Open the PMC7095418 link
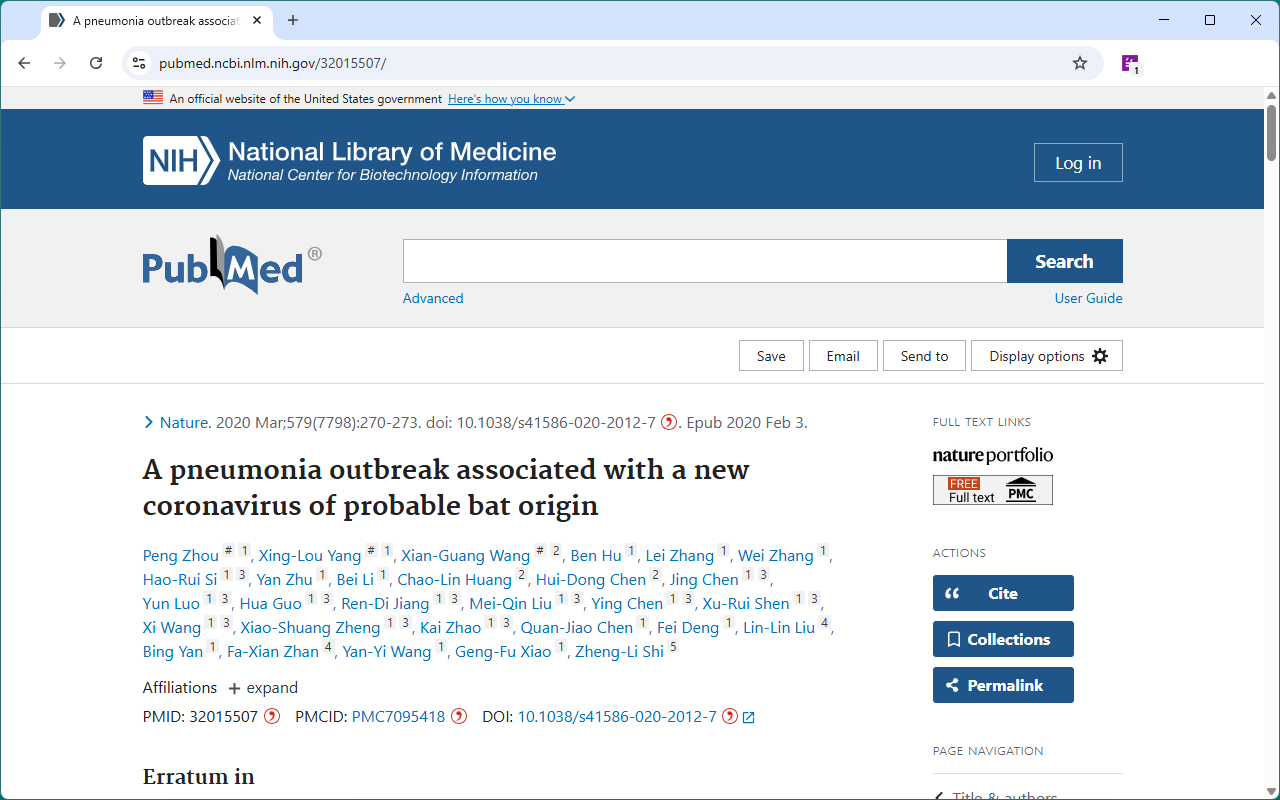 click(x=398, y=717)
